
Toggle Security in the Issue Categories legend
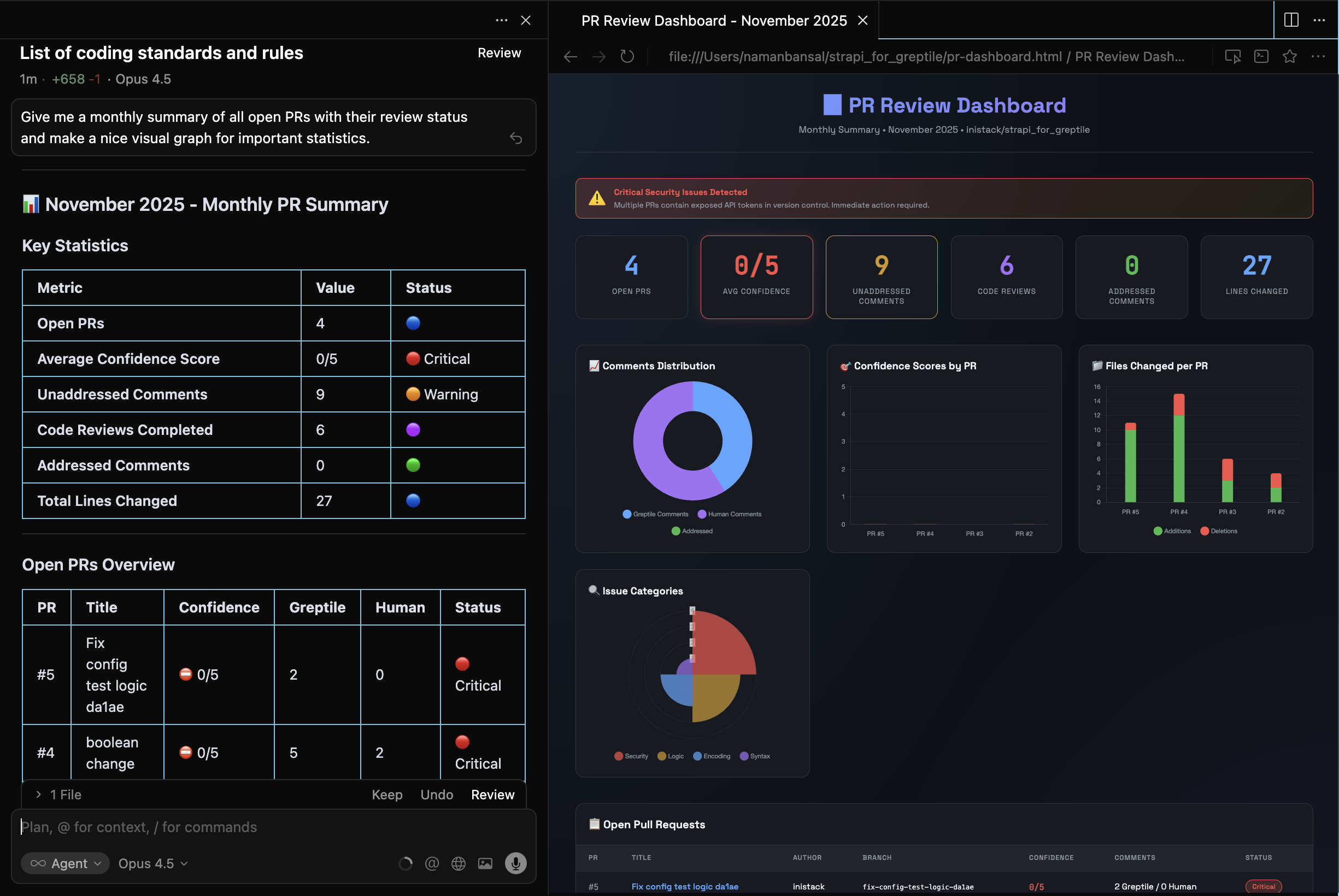631,756
